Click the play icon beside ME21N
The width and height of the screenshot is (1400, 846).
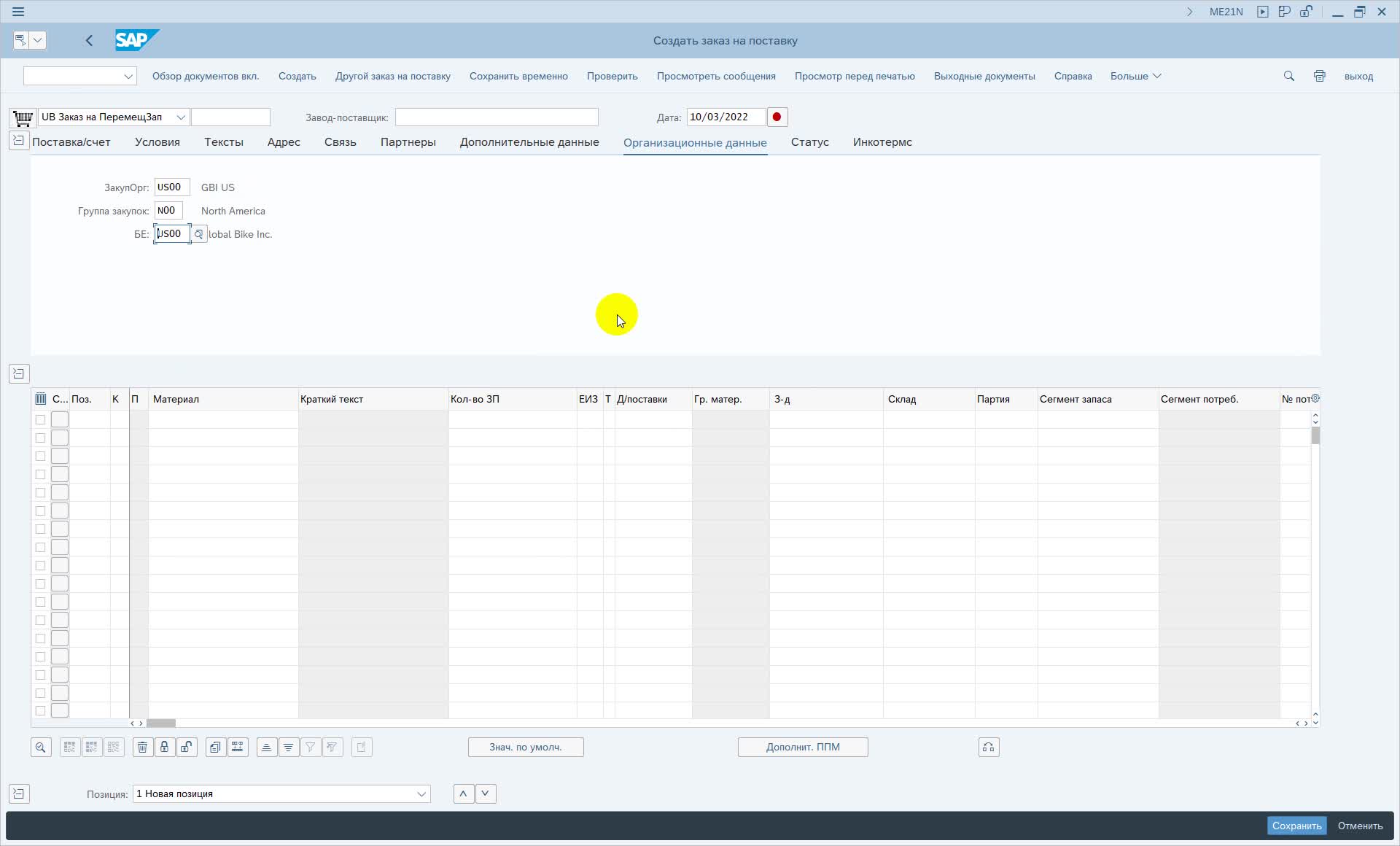(1263, 12)
